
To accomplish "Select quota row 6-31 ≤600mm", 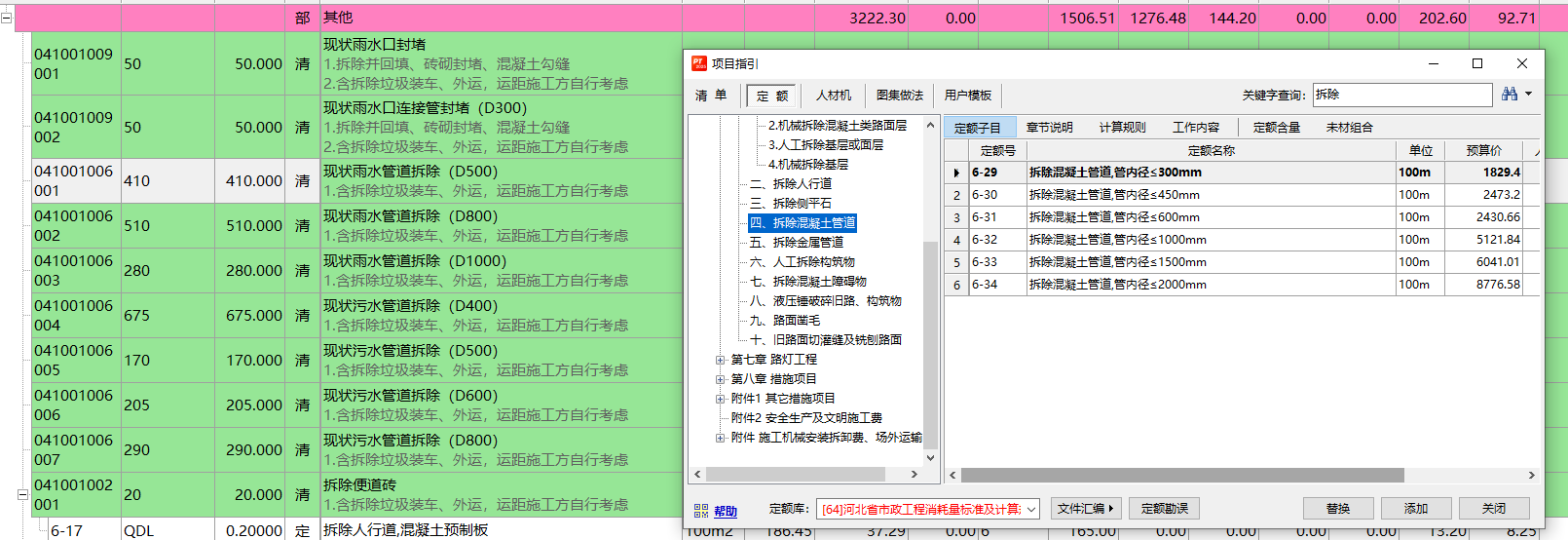I will click(x=1242, y=217).
